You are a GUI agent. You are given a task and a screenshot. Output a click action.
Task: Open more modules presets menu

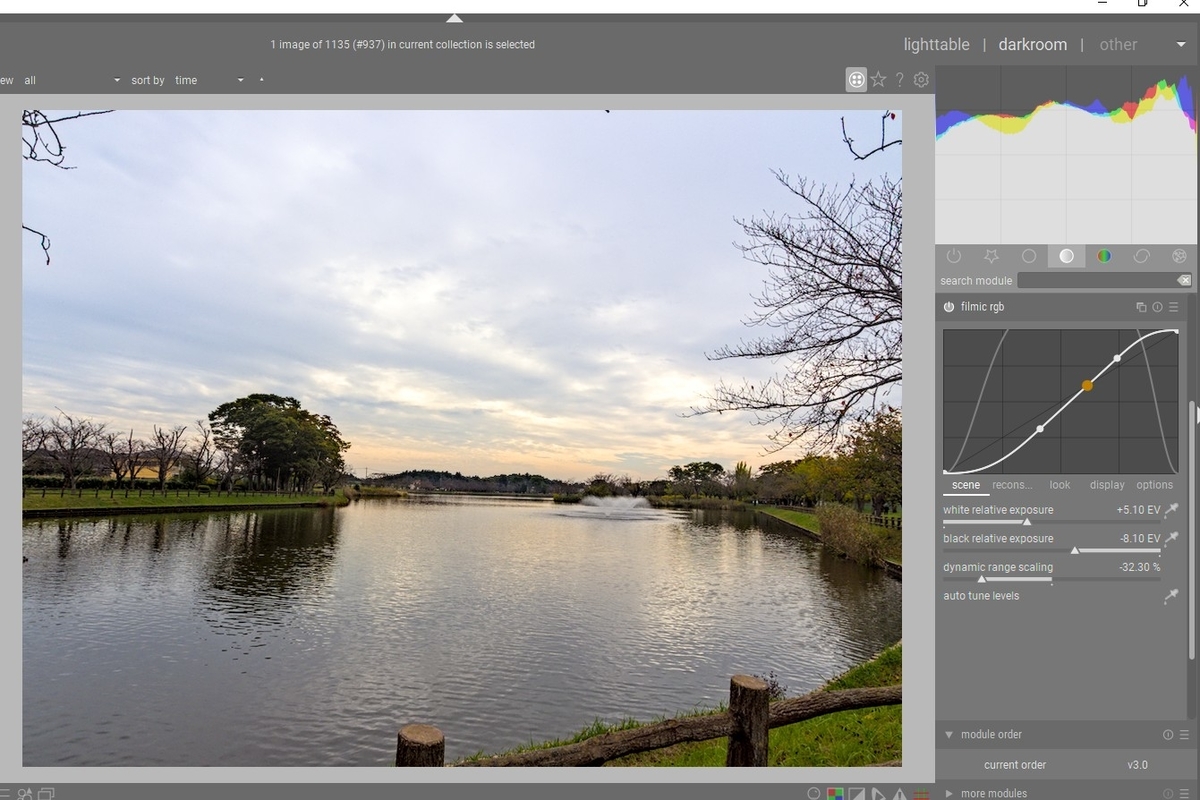pyautogui.click(x=1184, y=794)
